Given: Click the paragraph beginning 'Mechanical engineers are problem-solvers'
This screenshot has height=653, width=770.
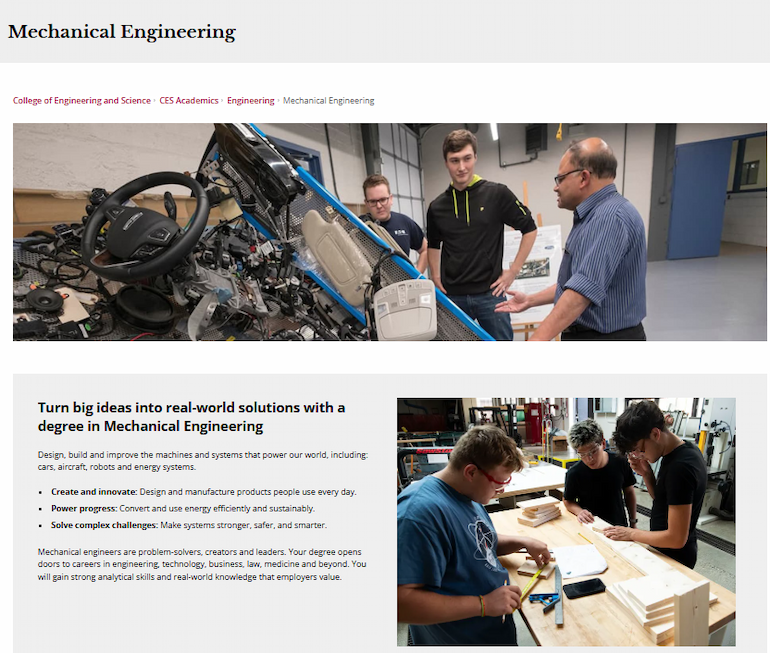Looking at the screenshot, I should click(202, 564).
